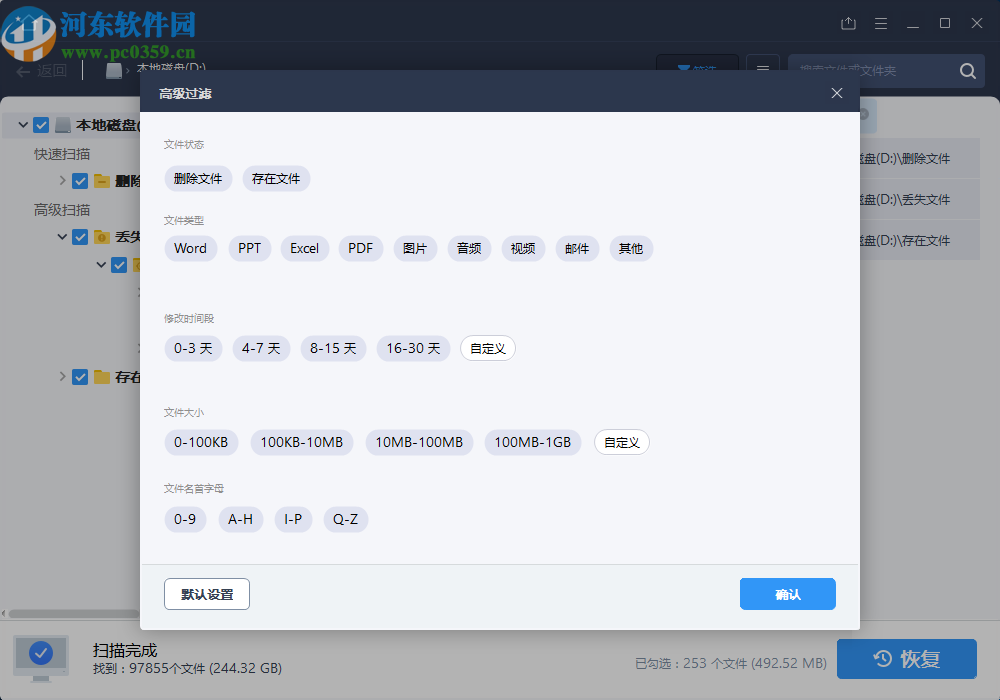Select the row ending with \存在文件
This screenshot has height=700, width=1000.
click(920, 240)
